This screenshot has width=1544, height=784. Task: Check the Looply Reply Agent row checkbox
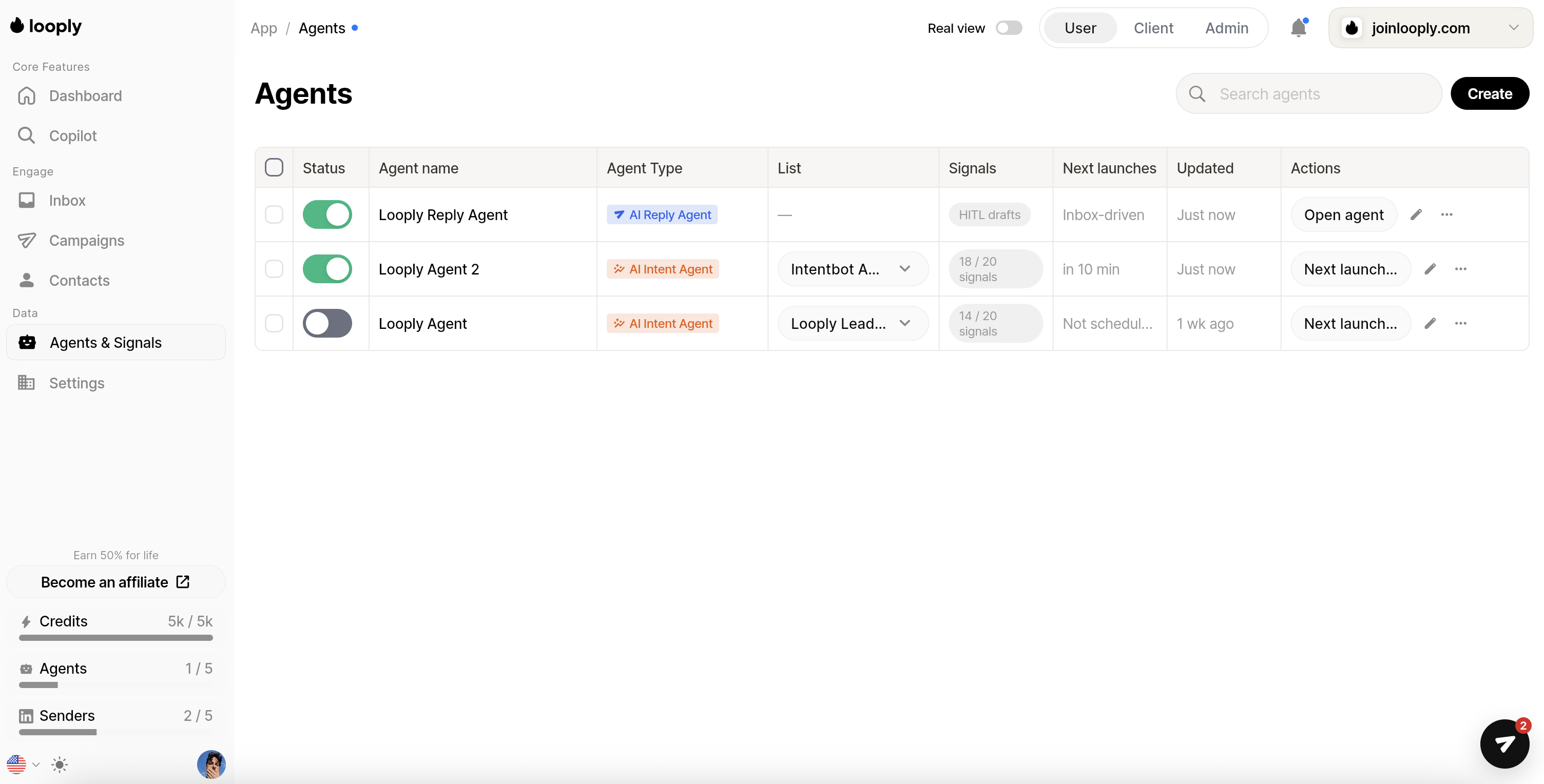274,214
